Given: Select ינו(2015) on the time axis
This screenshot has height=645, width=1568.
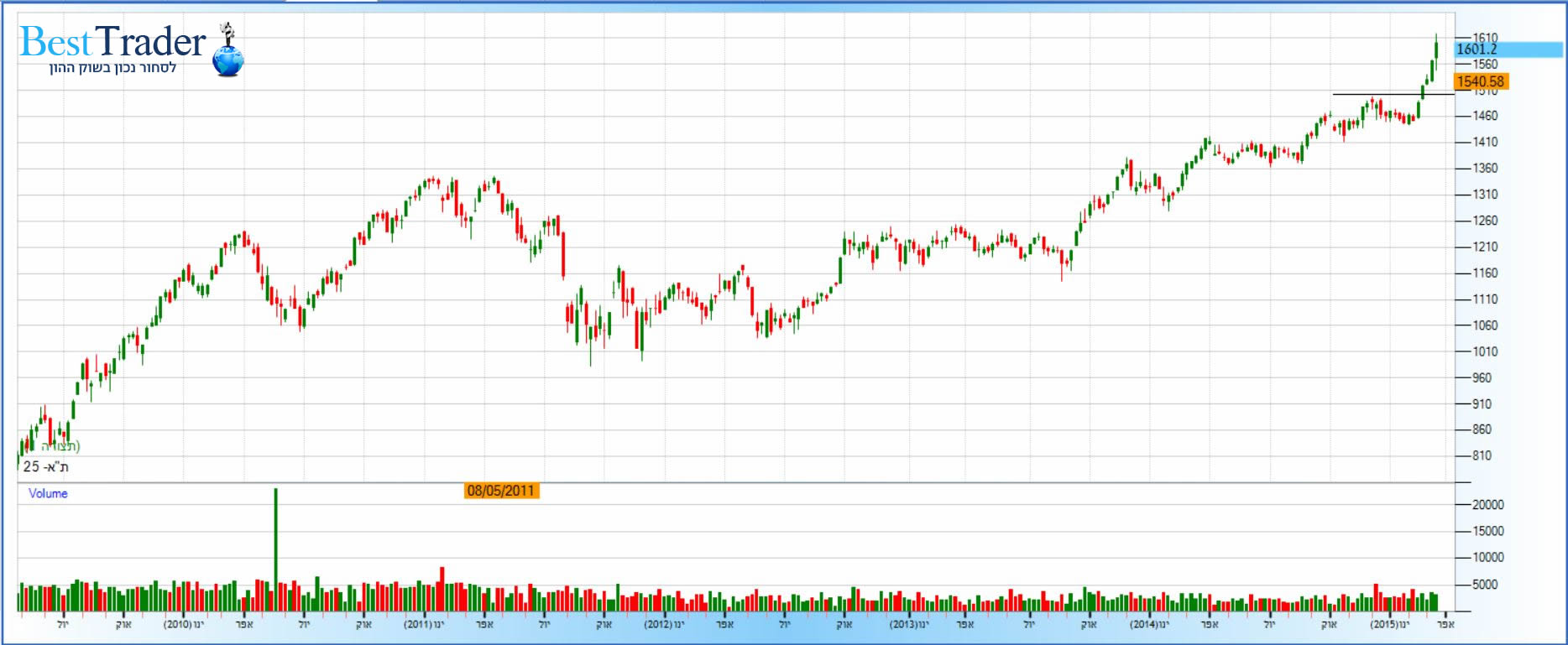Looking at the screenshot, I should [x=1390, y=625].
